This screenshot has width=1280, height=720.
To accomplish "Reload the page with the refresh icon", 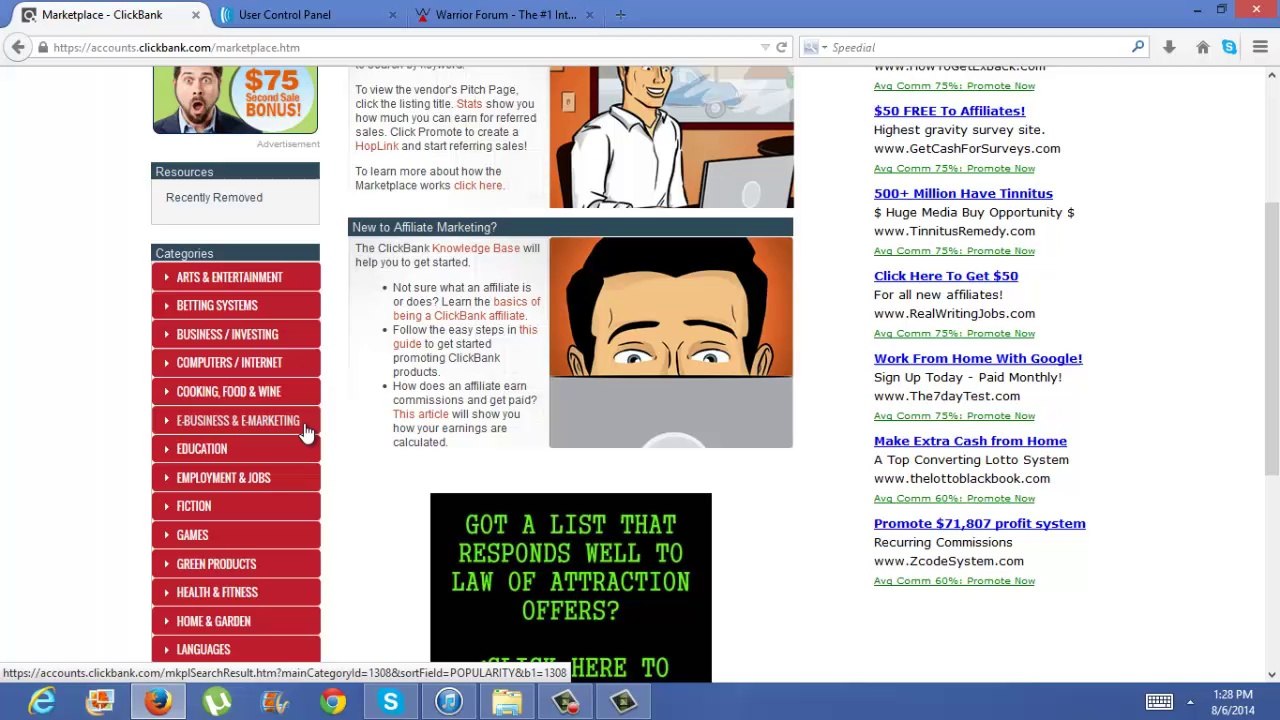I will pyautogui.click(x=781, y=47).
